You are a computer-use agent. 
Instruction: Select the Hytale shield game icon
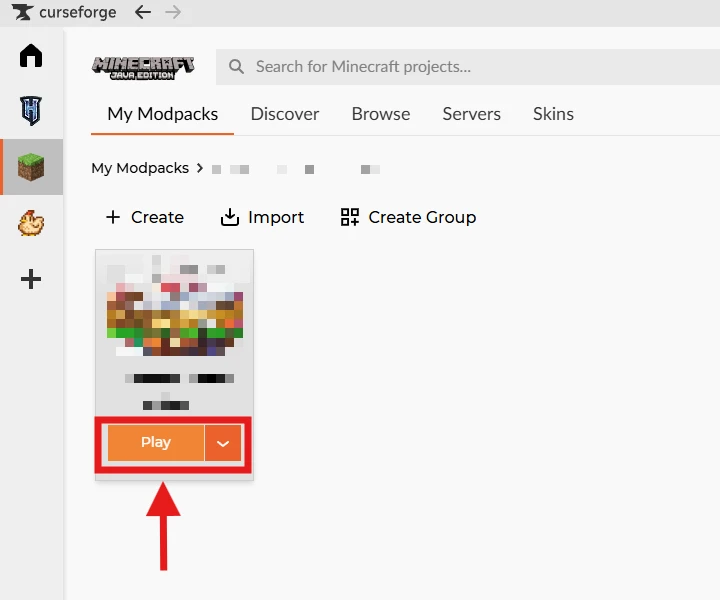point(31,111)
